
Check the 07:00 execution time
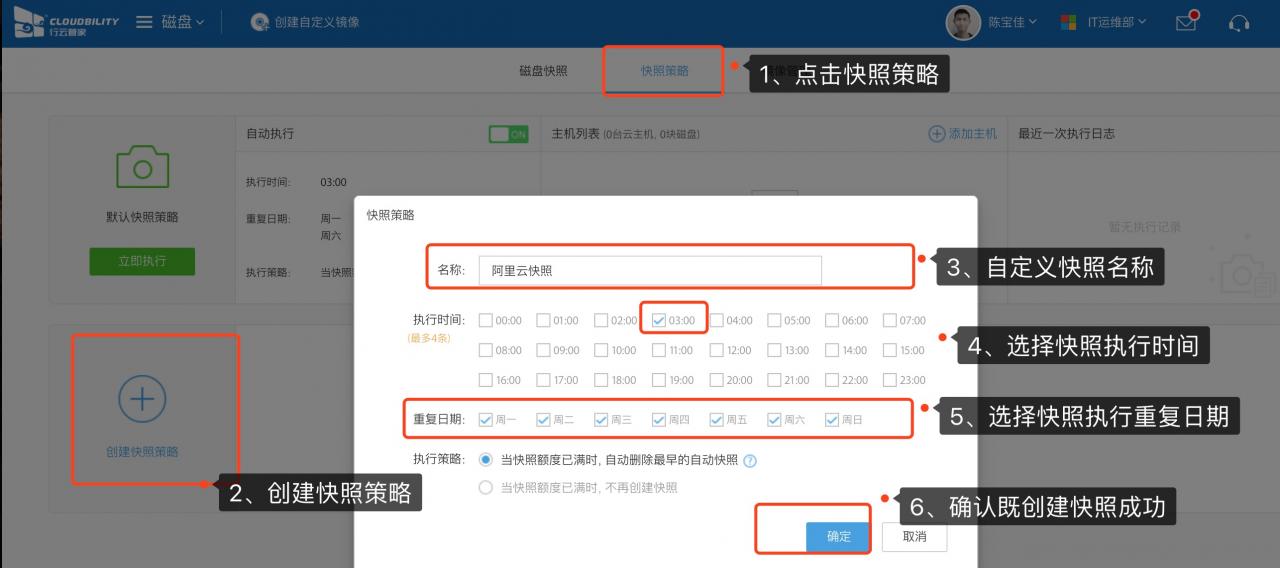890,321
